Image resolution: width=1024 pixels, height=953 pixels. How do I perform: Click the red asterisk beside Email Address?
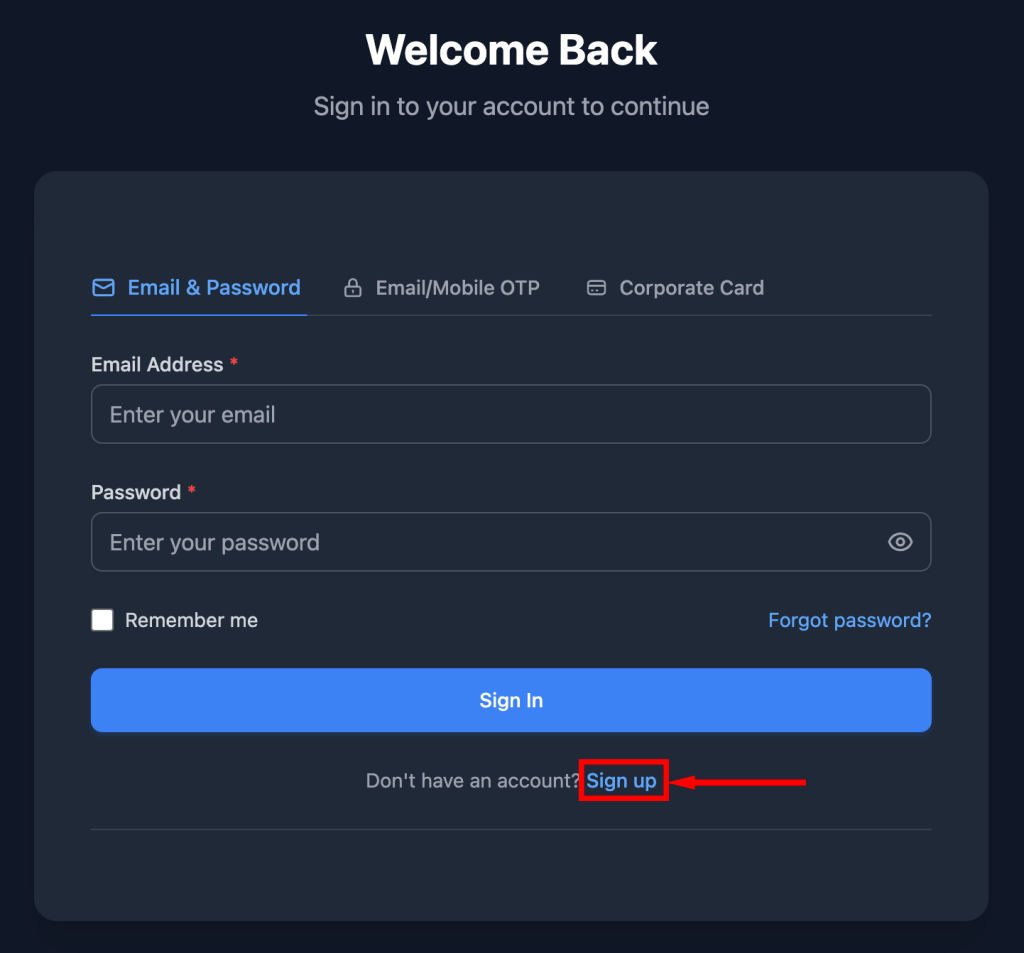click(234, 364)
